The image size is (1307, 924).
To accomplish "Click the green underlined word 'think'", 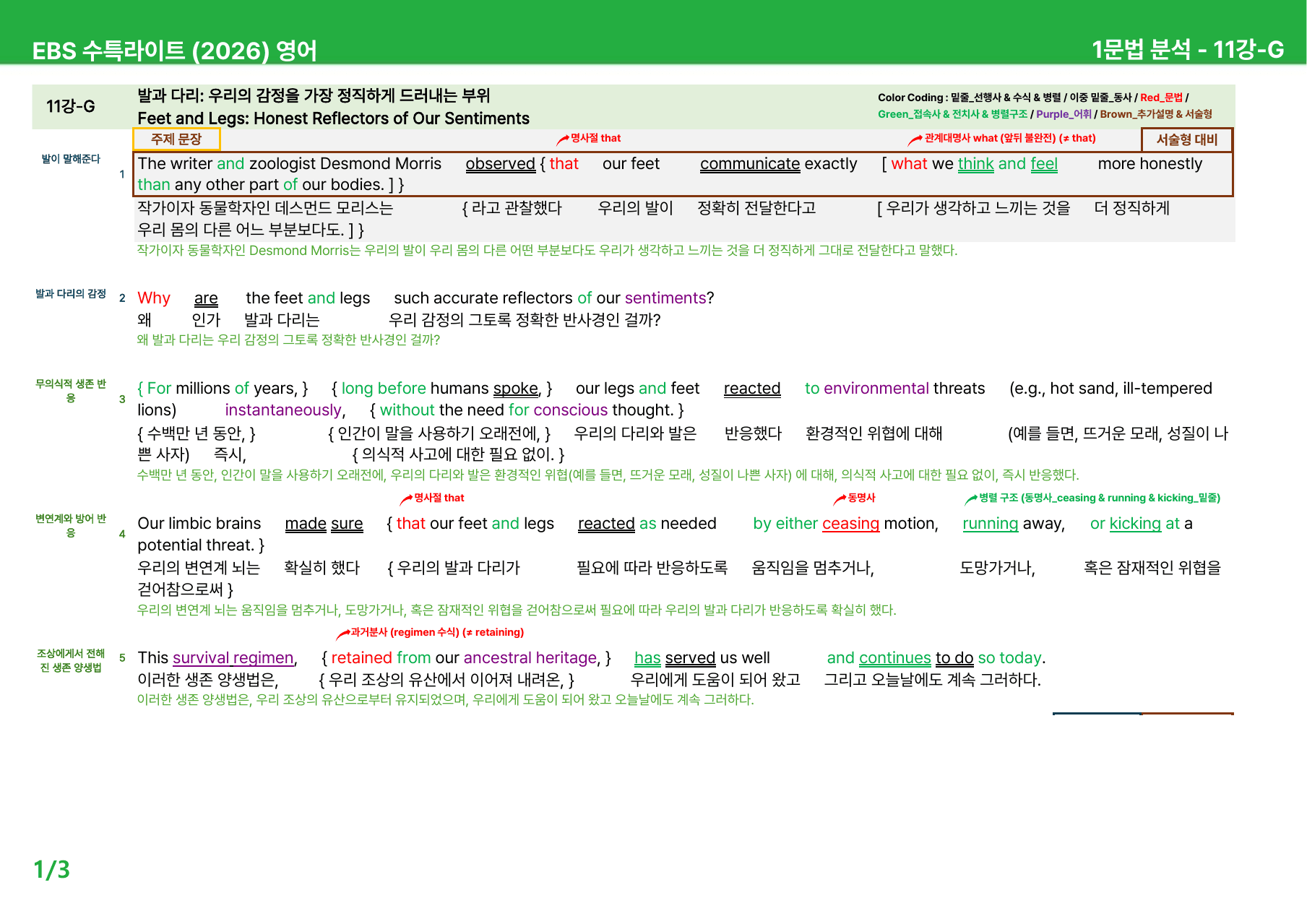I will pyautogui.click(x=975, y=164).
